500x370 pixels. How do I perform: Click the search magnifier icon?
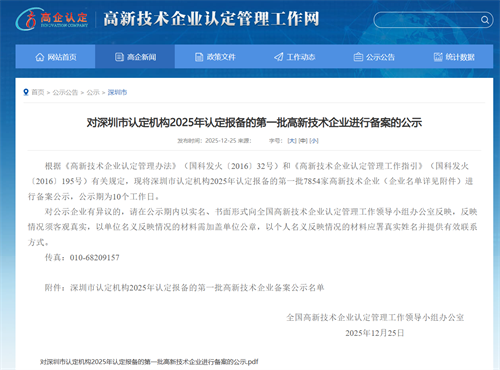484,20
